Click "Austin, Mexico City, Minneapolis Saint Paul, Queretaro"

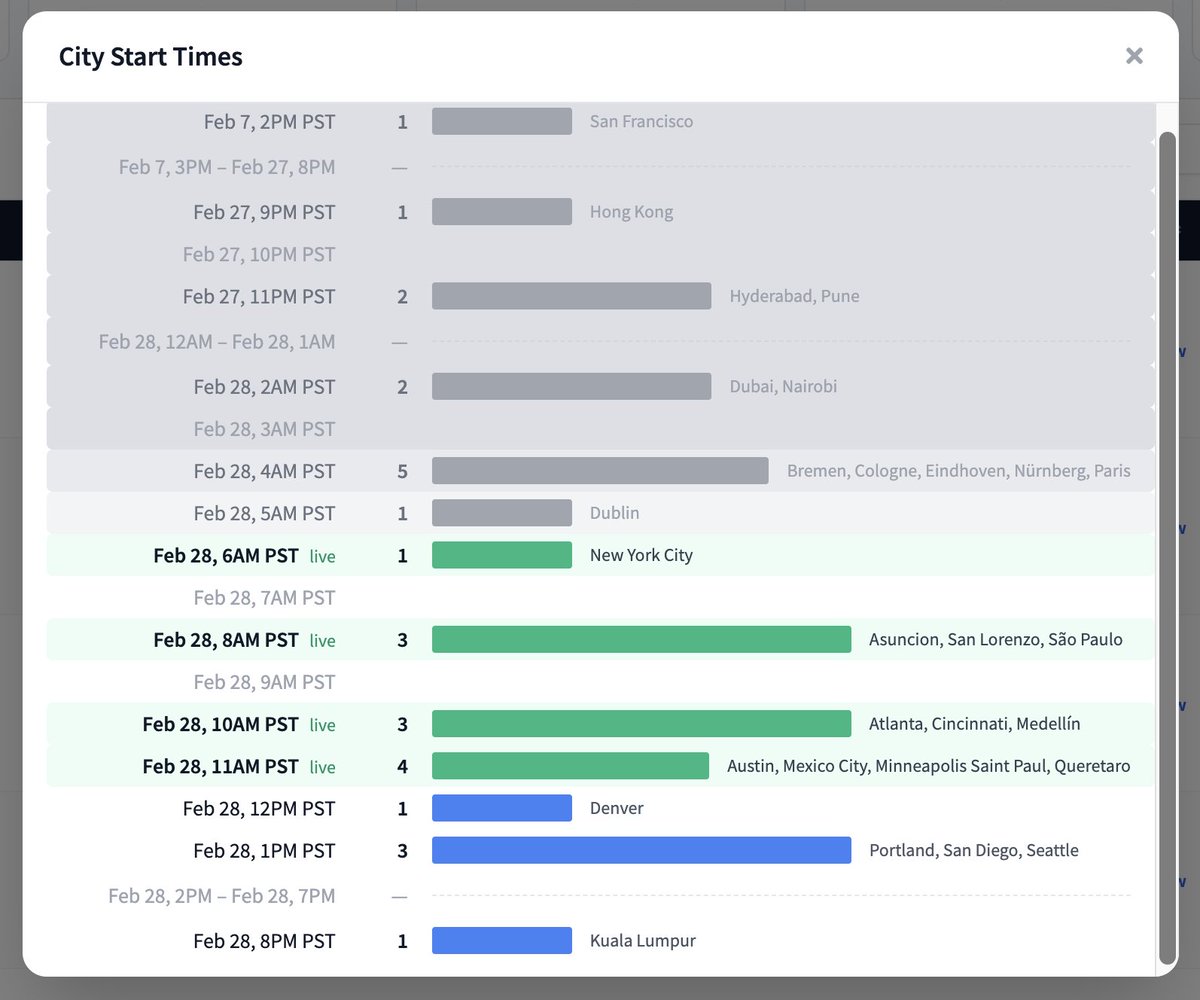[x=929, y=766]
